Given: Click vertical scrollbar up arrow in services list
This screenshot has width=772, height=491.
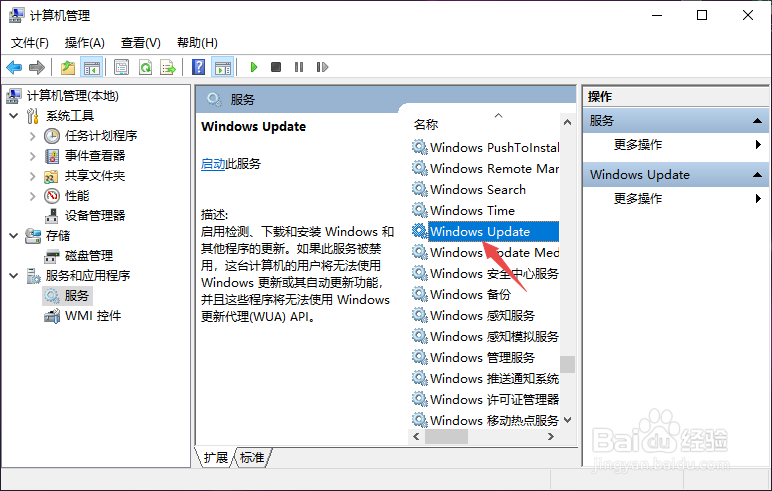Looking at the screenshot, I should tap(567, 122).
